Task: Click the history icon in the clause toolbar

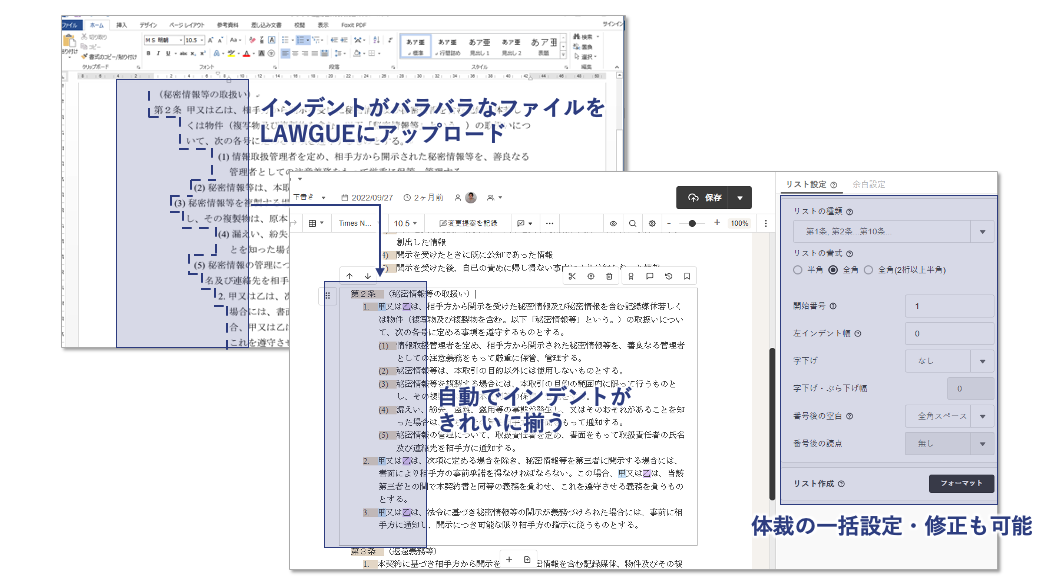Action: (668, 276)
